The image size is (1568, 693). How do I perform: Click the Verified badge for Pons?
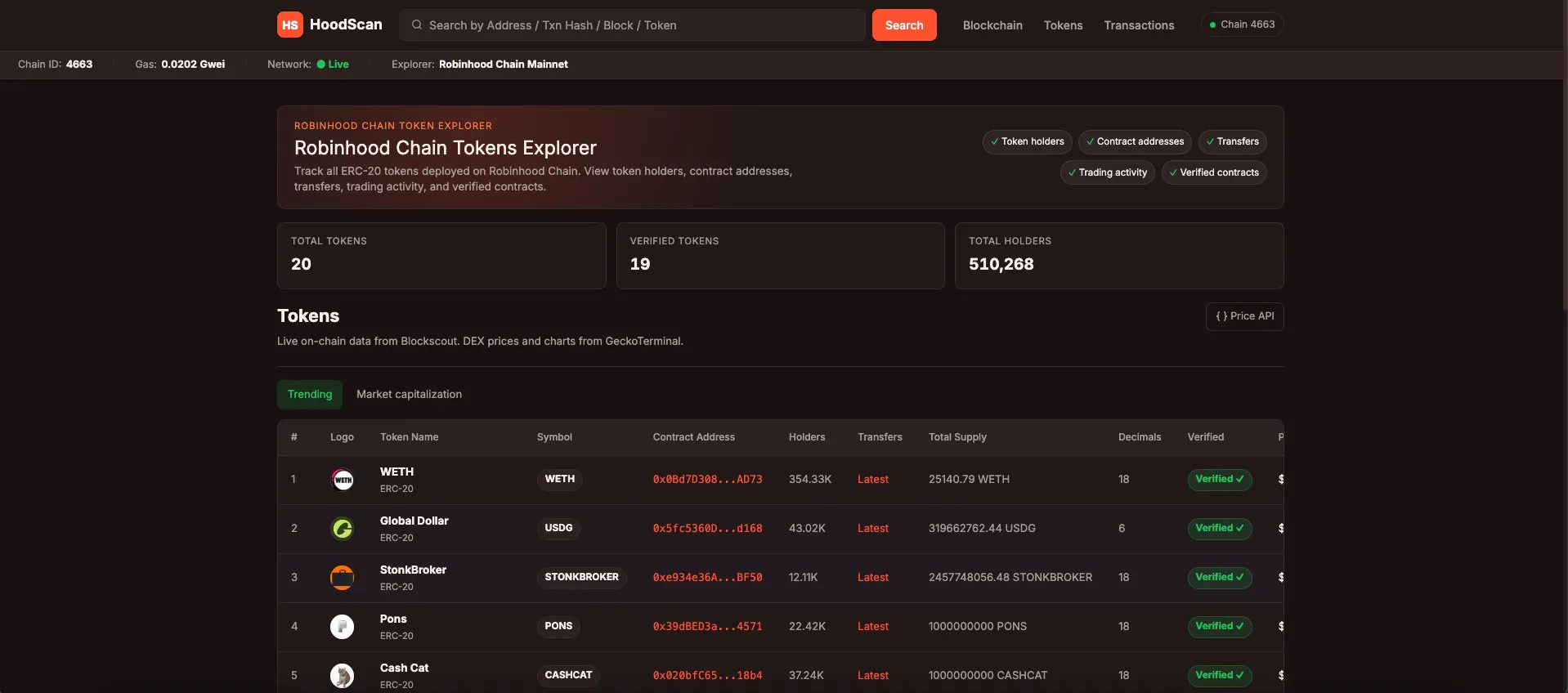[1219, 627]
